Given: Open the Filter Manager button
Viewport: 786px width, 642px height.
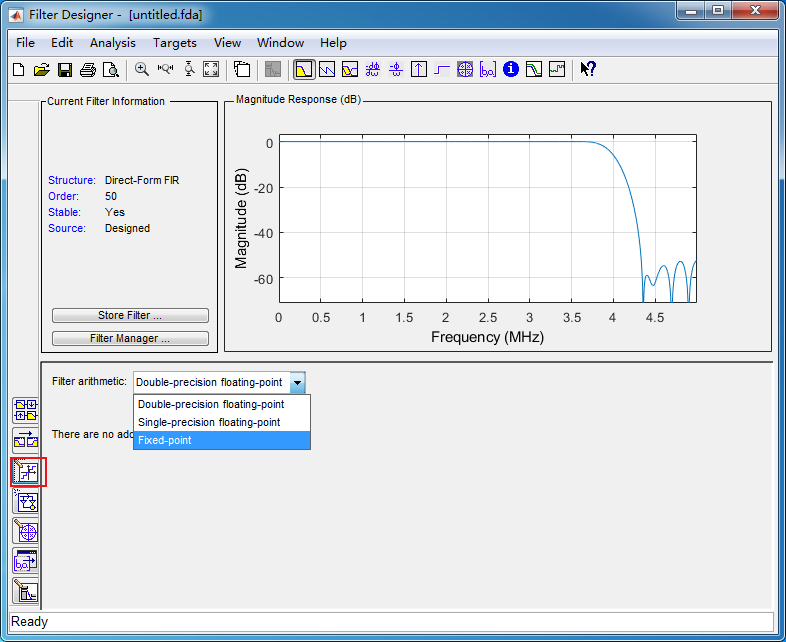Looking at the screenshot, I should tap(130, 338).
